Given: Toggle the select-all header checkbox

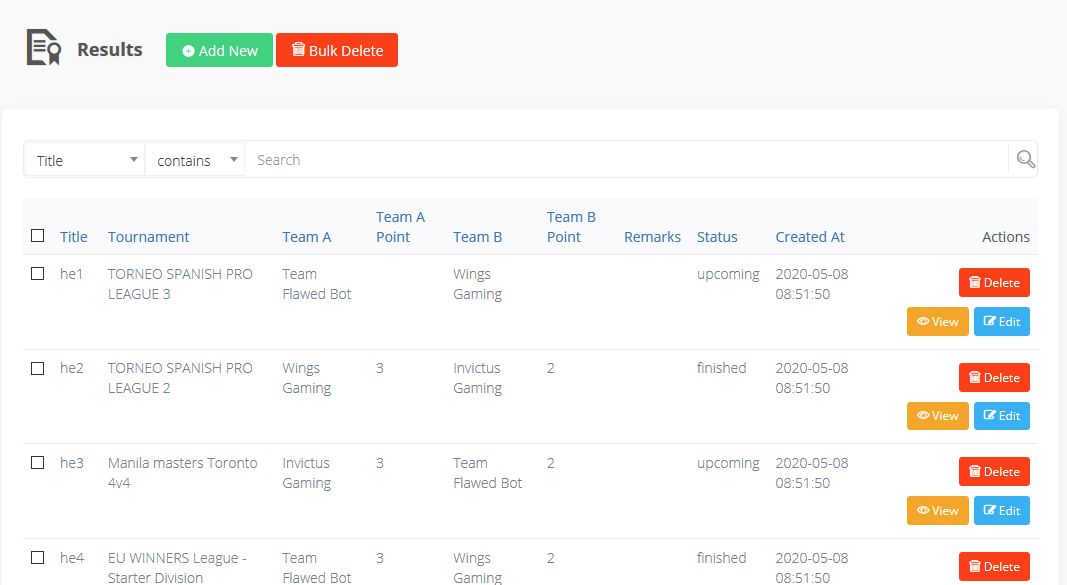Looking at the screenshot, I should pyautogui.click(x=37, y=235).
